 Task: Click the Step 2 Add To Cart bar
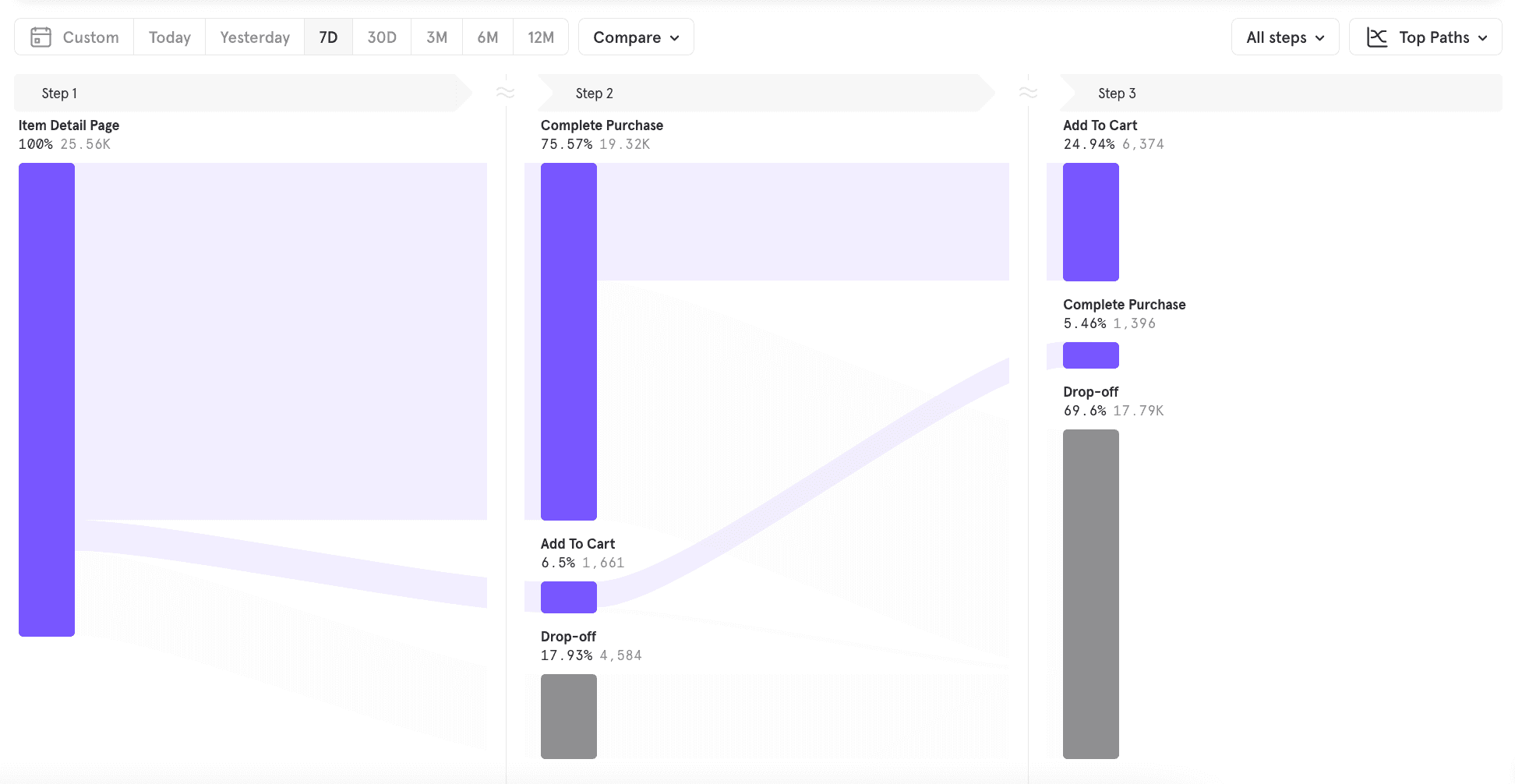click(x=569, y=597)
